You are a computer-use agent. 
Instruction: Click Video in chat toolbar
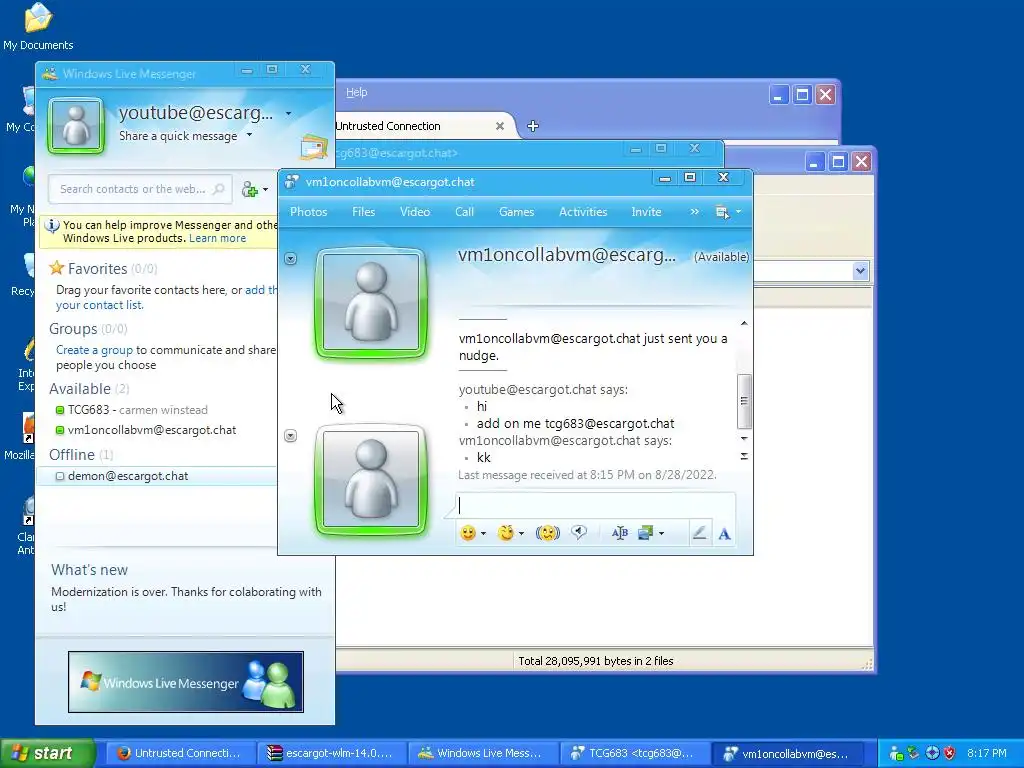[x=415, y=212]
